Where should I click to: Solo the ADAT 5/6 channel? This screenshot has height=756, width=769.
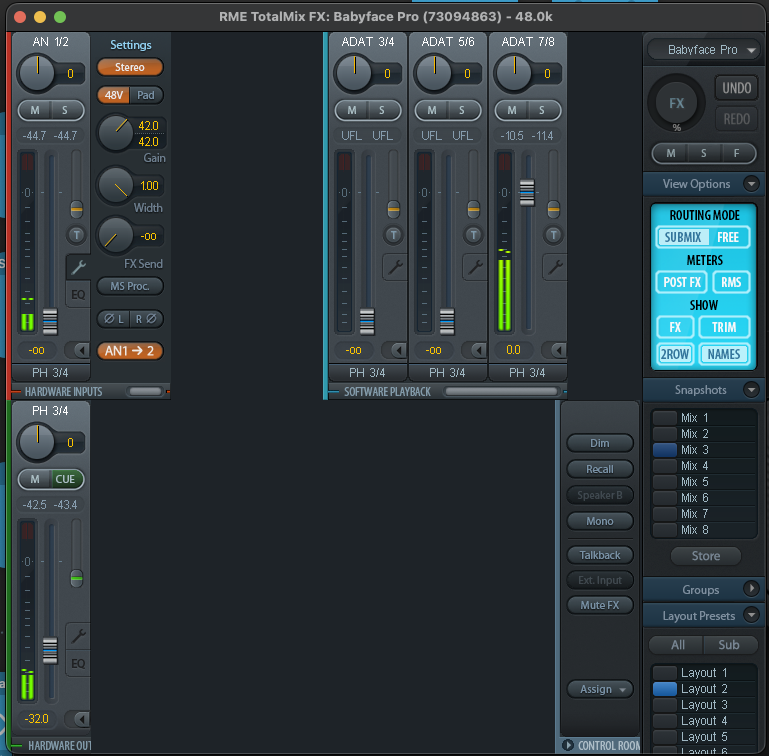point(462,110)
